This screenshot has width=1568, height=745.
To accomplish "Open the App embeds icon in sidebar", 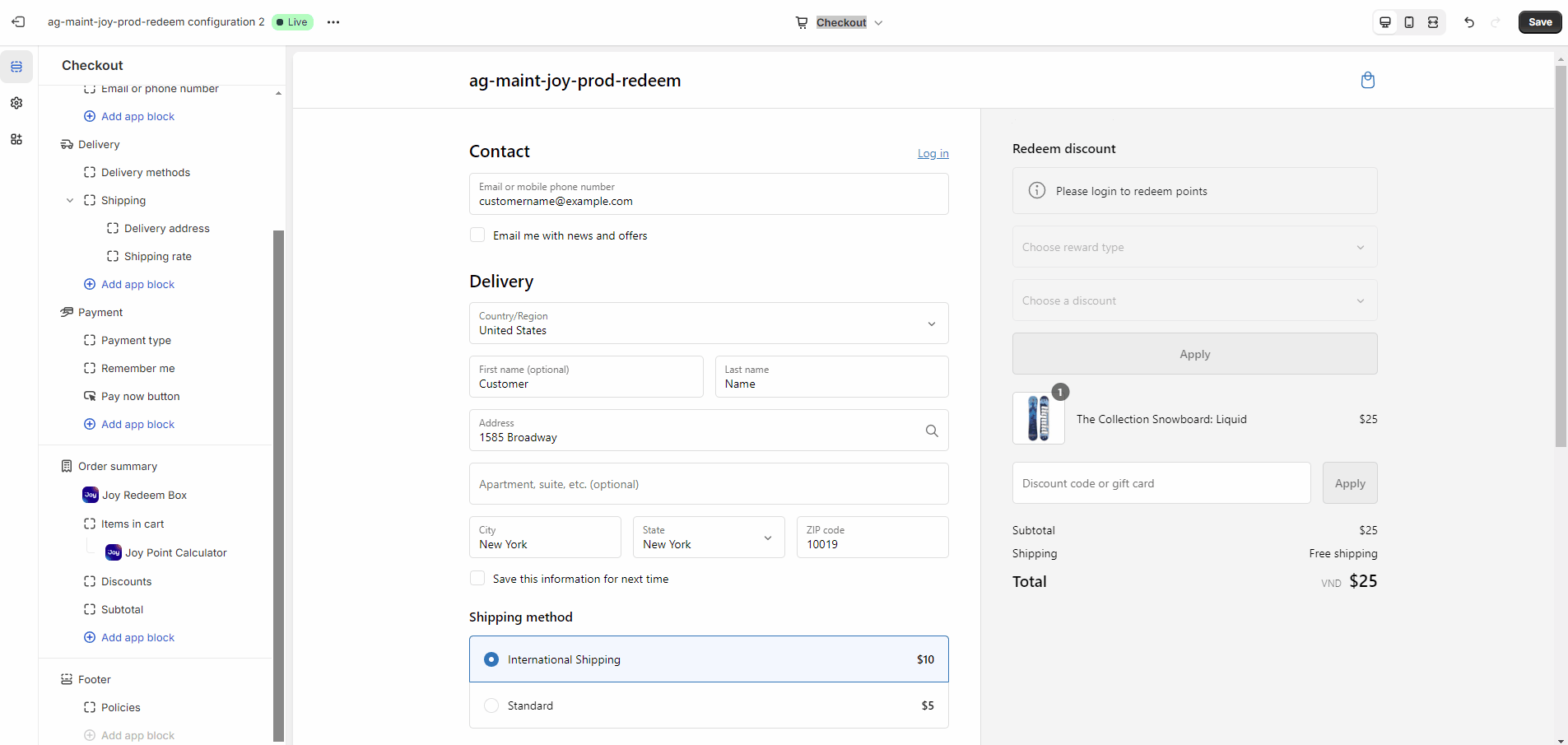I will [16, 139].
